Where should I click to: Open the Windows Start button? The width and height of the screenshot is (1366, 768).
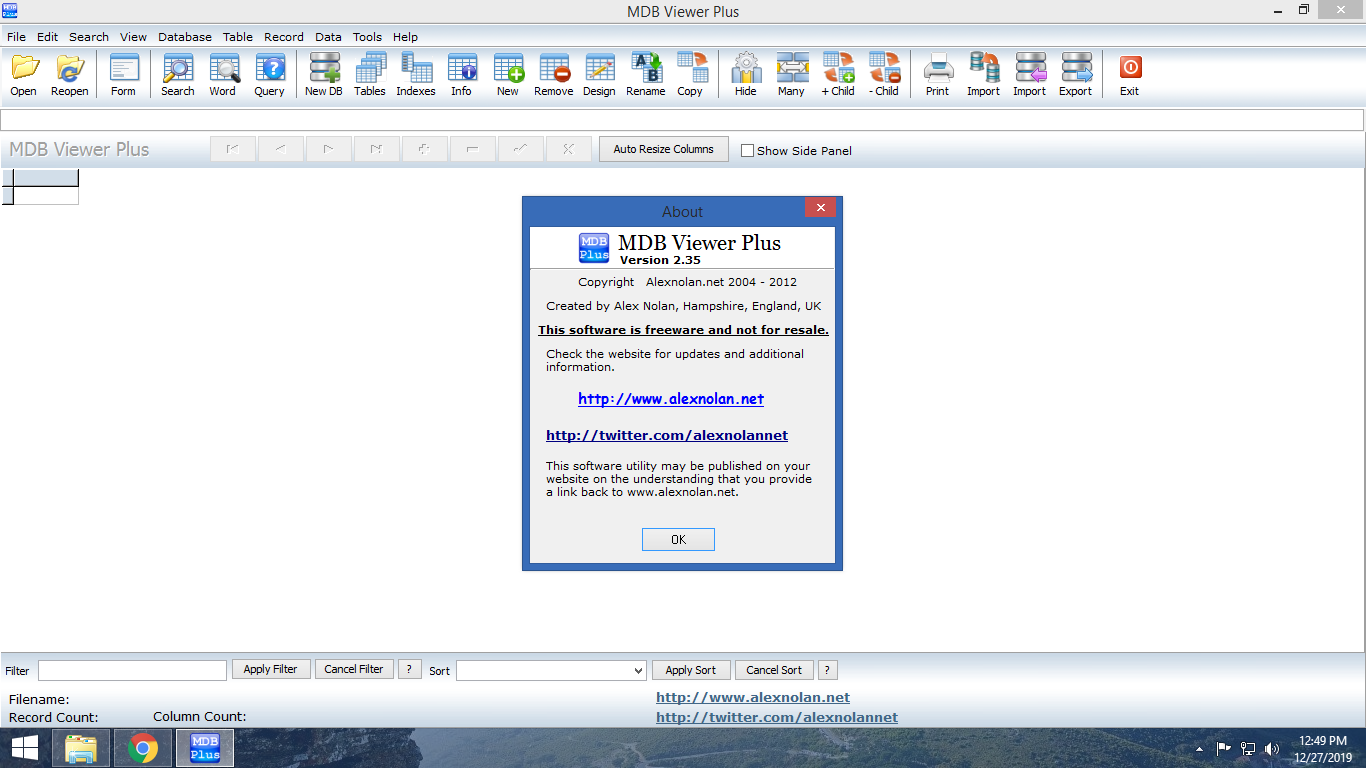pos(25,748)
